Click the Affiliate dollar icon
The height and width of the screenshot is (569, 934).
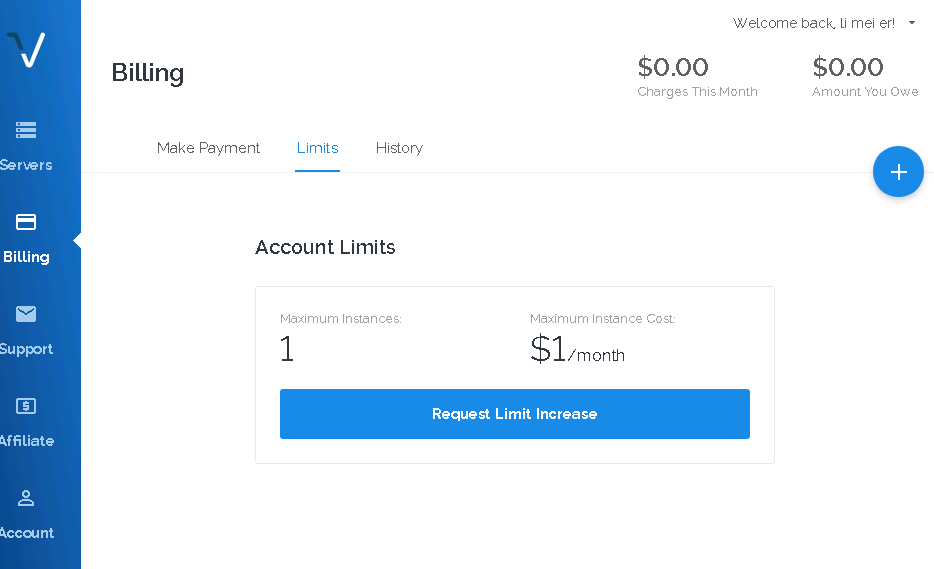click(26, 406)
